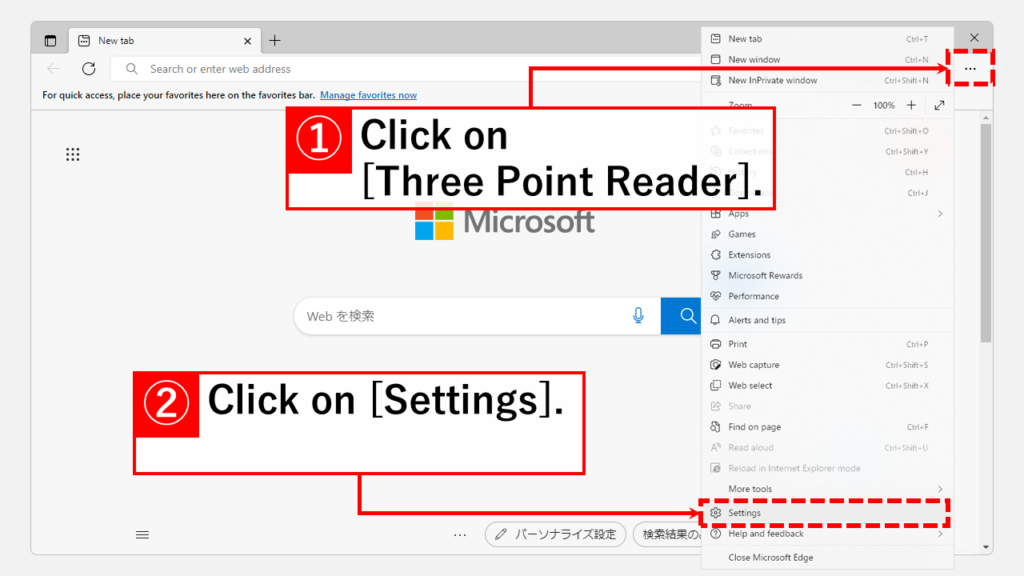Click the パーソナライズ設定 button
Screen dimensions: 1024x576
tap(556, 534)
